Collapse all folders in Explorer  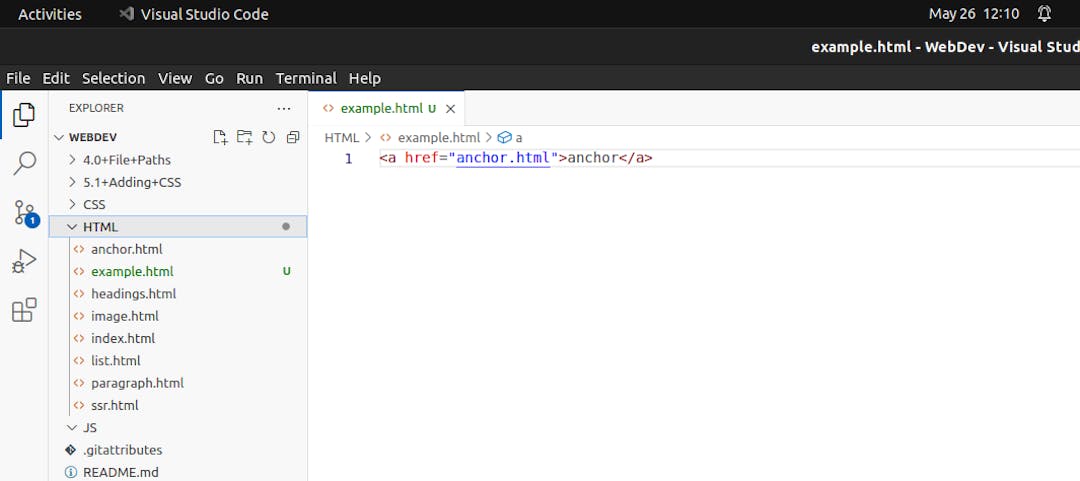click(292, 137)
